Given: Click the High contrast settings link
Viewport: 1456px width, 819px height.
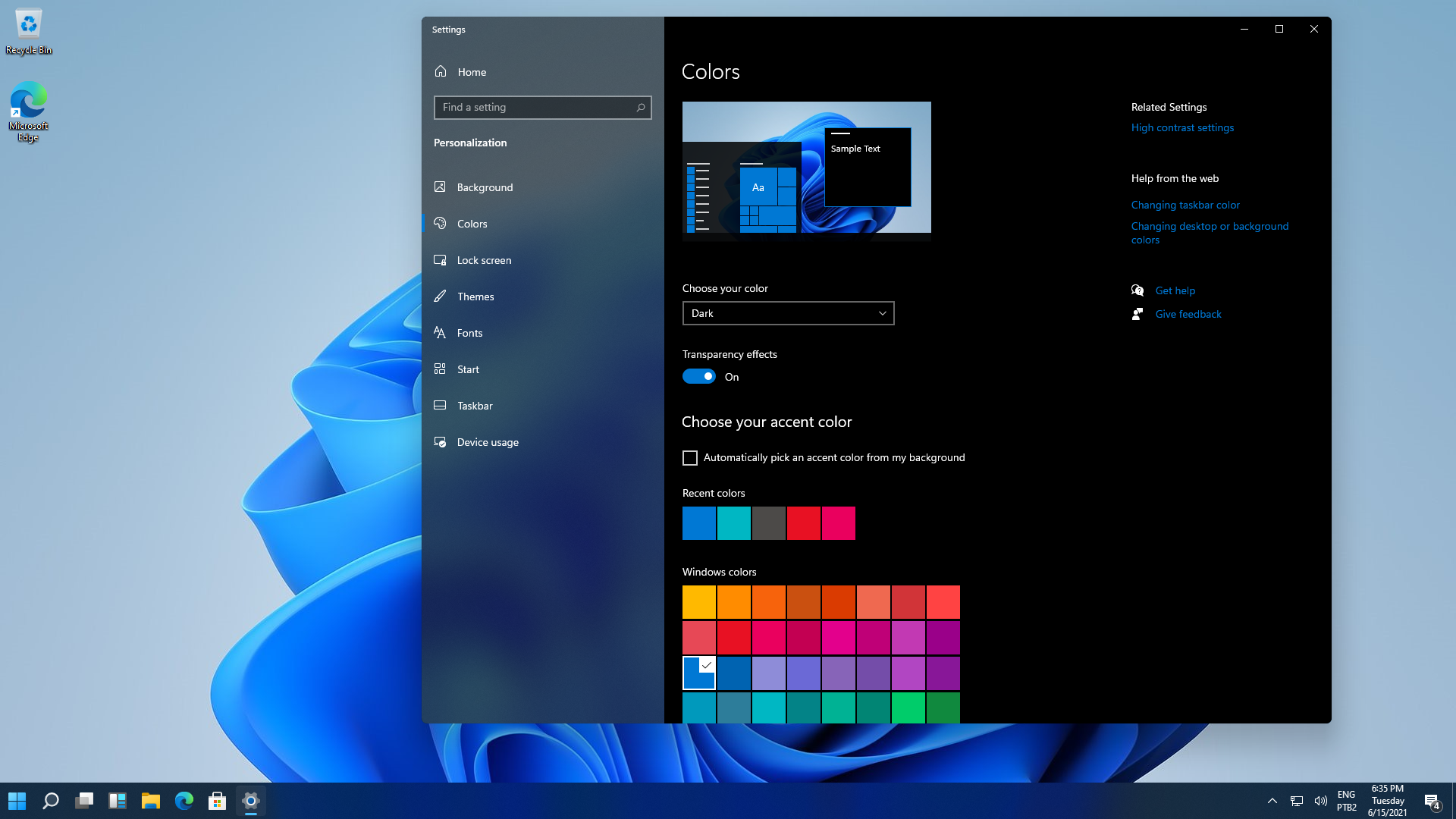Looking at the screenshot, I should point(1183,127).
